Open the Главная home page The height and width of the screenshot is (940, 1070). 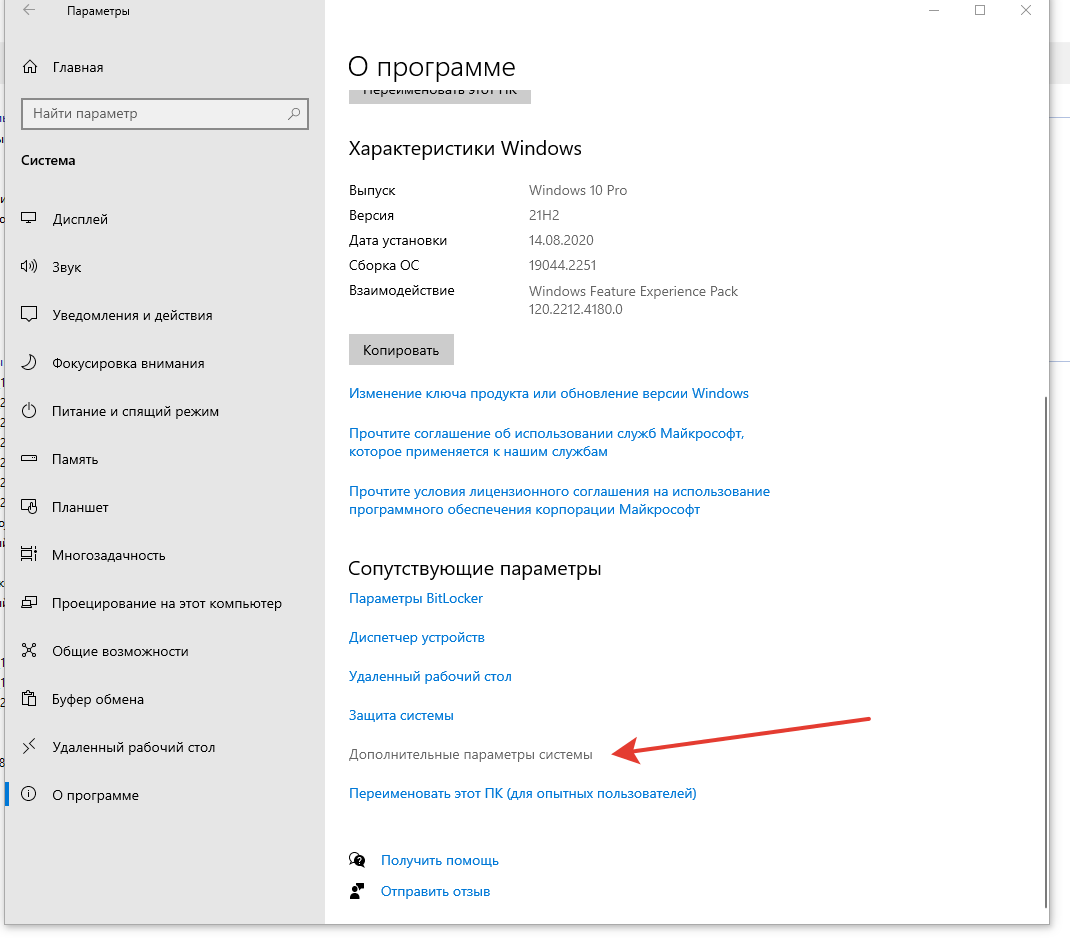pyautogui.click(x=78, y=68)
